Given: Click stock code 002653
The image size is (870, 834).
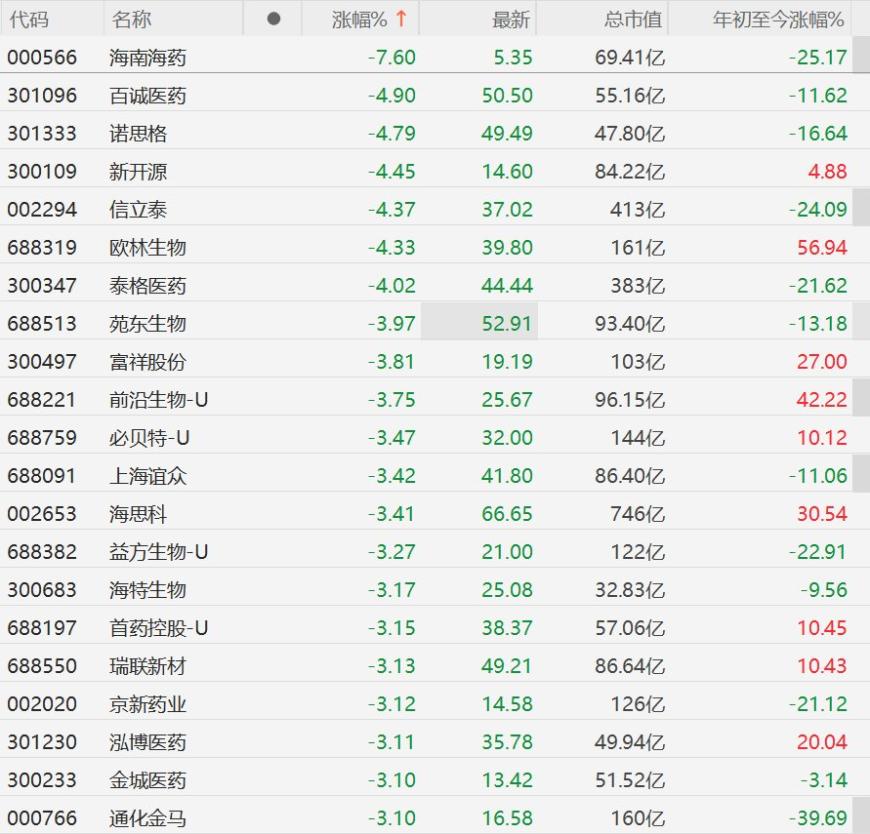Looking at the screenshot, I should click(x=42, y=514).
